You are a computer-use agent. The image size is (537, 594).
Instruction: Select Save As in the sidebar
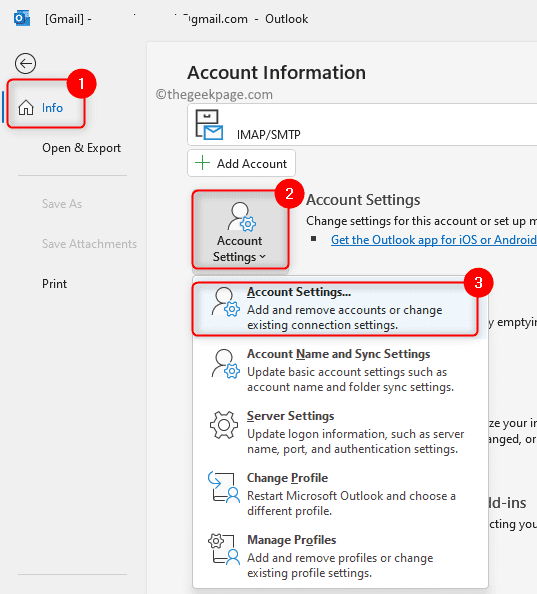tap(62, 204)
